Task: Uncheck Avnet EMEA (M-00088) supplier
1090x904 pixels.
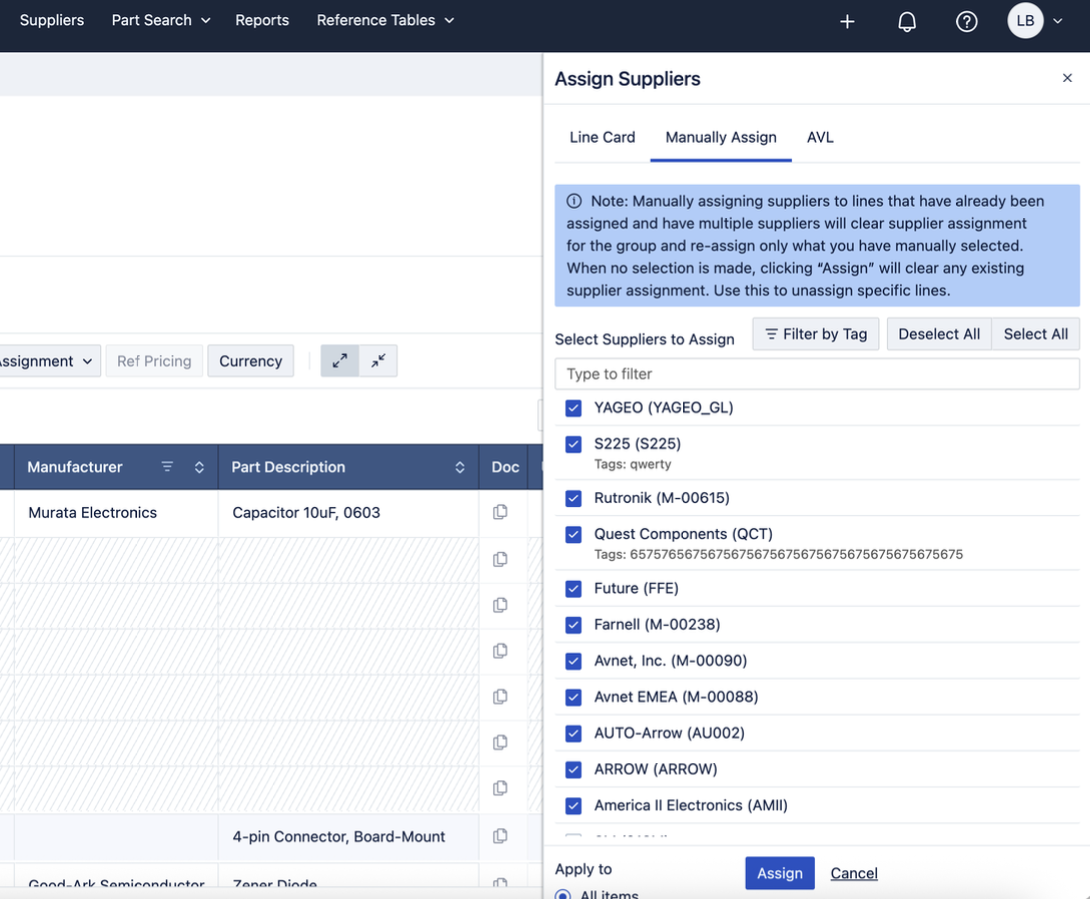Action: click(574, 697)
